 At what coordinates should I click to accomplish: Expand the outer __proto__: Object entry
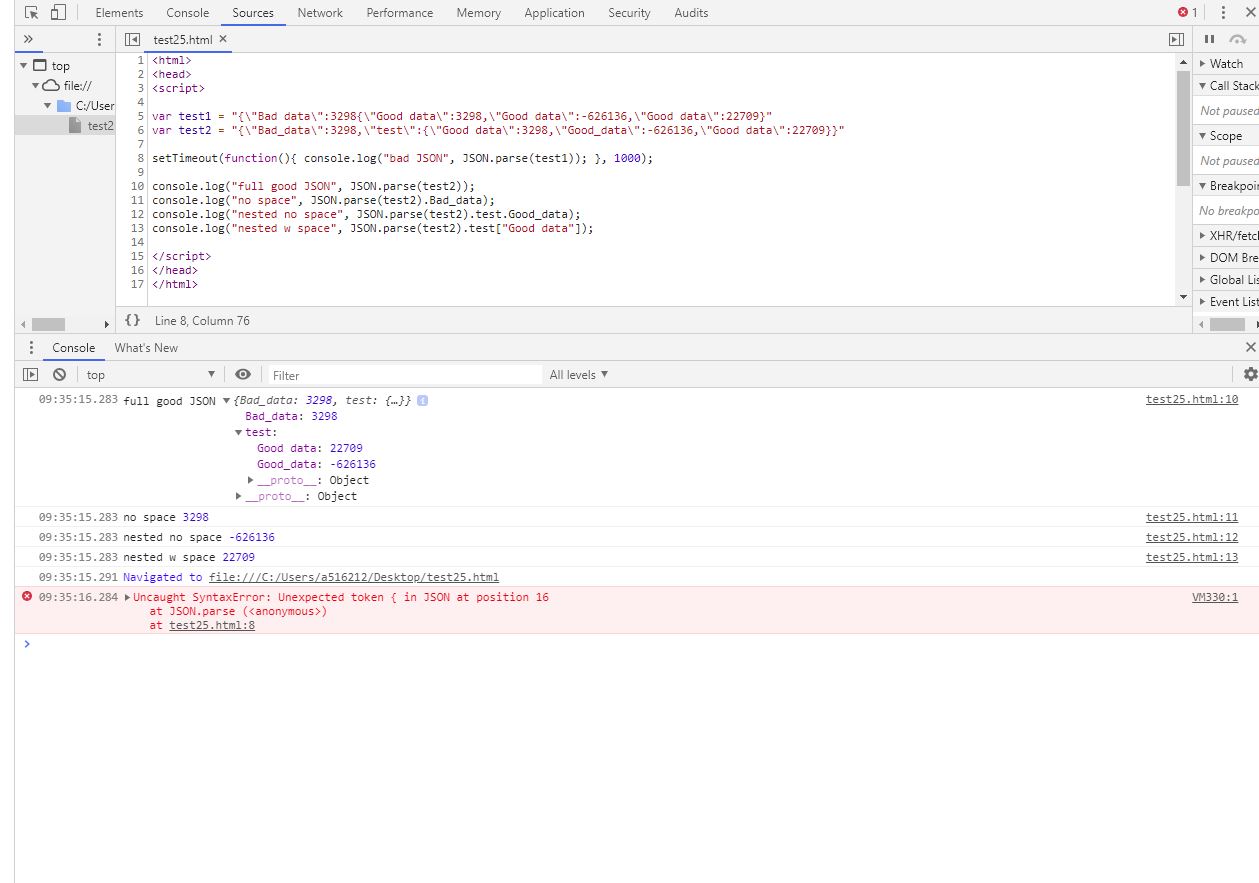click(x=239, y=497)
